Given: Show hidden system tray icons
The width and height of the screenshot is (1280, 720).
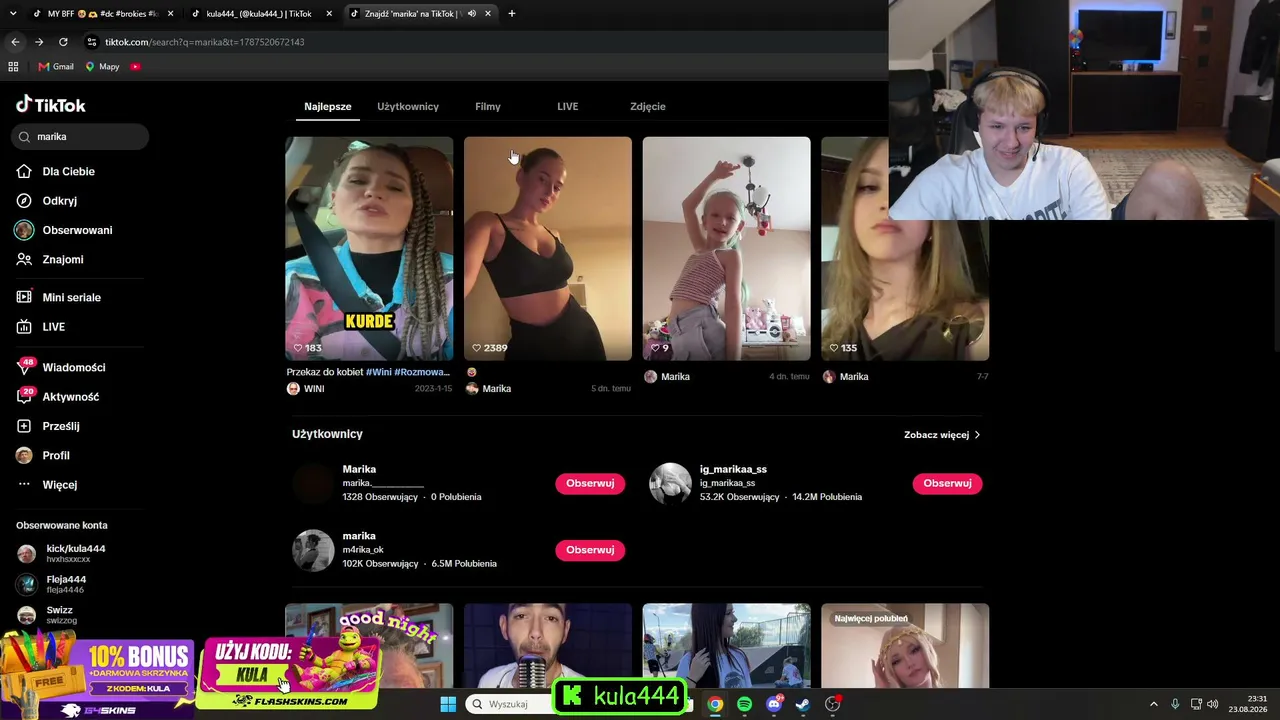Looking at the screenshot, I should pos(1153,704).
